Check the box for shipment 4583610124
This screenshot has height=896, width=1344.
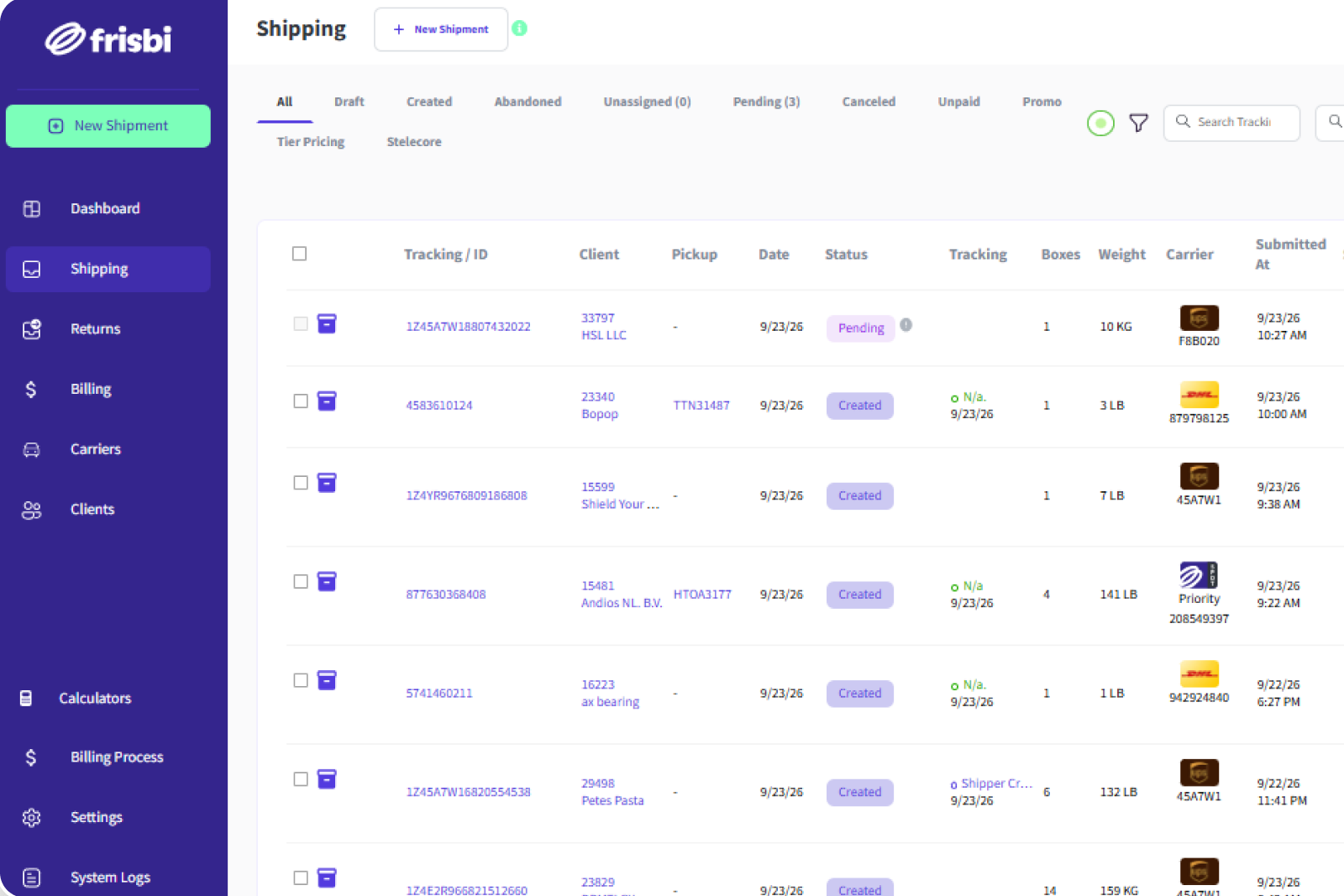point(301,401)
